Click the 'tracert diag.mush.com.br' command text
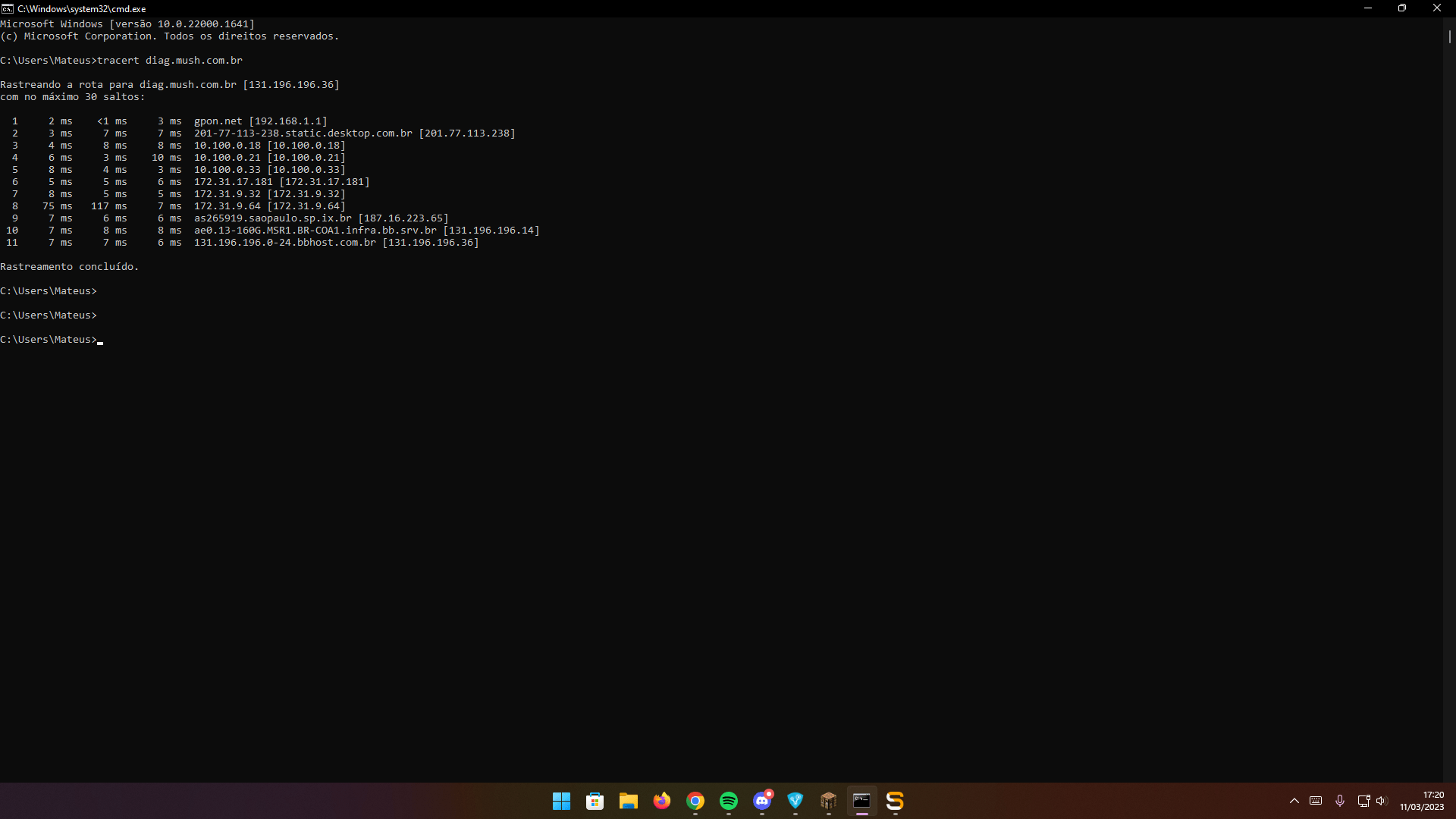The width and height of the screenshot is (1456, 819). (x=170, y=60)
